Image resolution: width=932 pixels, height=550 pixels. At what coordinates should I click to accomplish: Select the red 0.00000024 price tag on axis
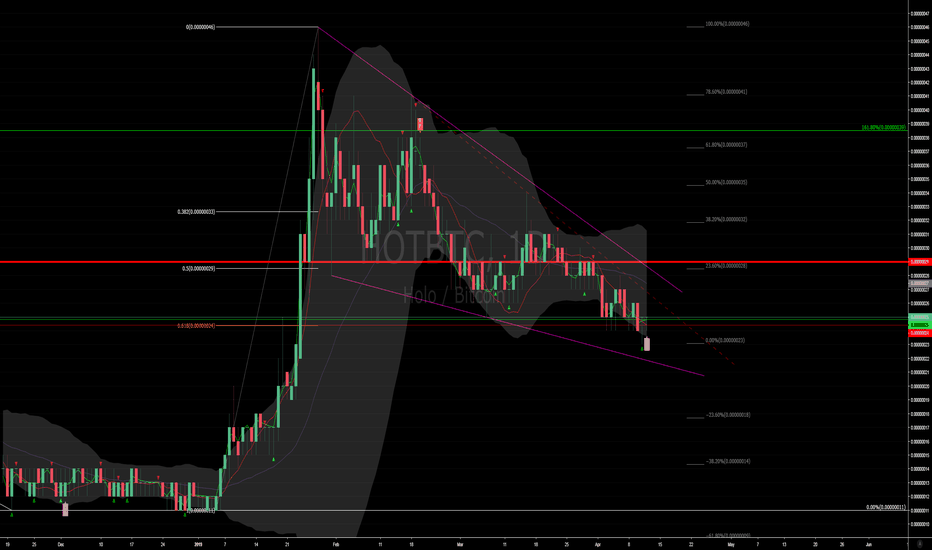click(920, 333)
